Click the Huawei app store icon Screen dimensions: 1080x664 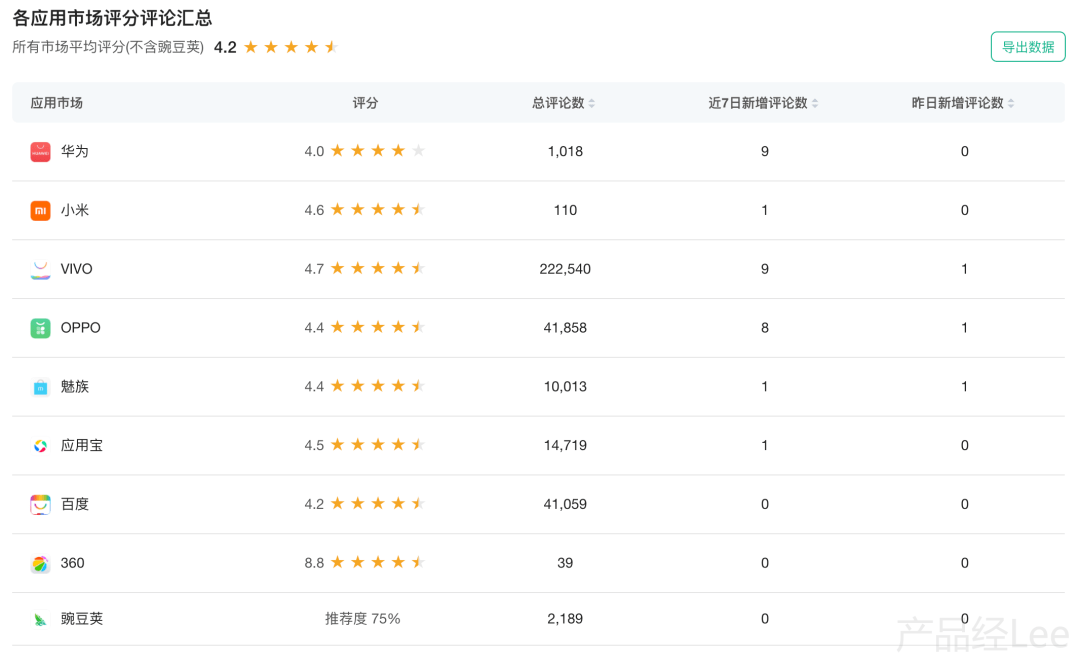tap(40, 152)
